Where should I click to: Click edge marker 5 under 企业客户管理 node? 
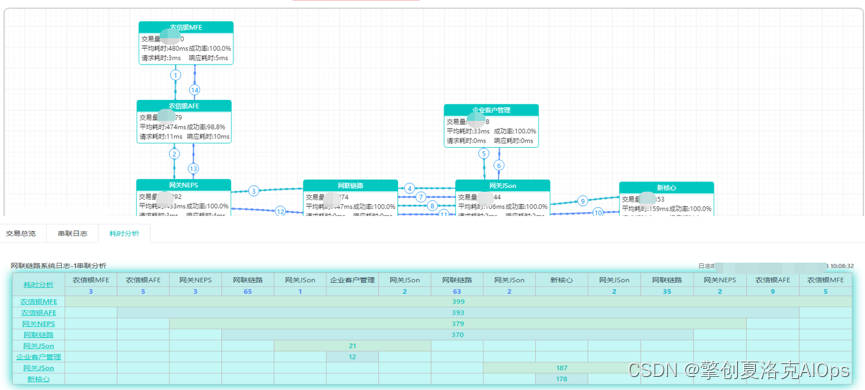(484, 154)
